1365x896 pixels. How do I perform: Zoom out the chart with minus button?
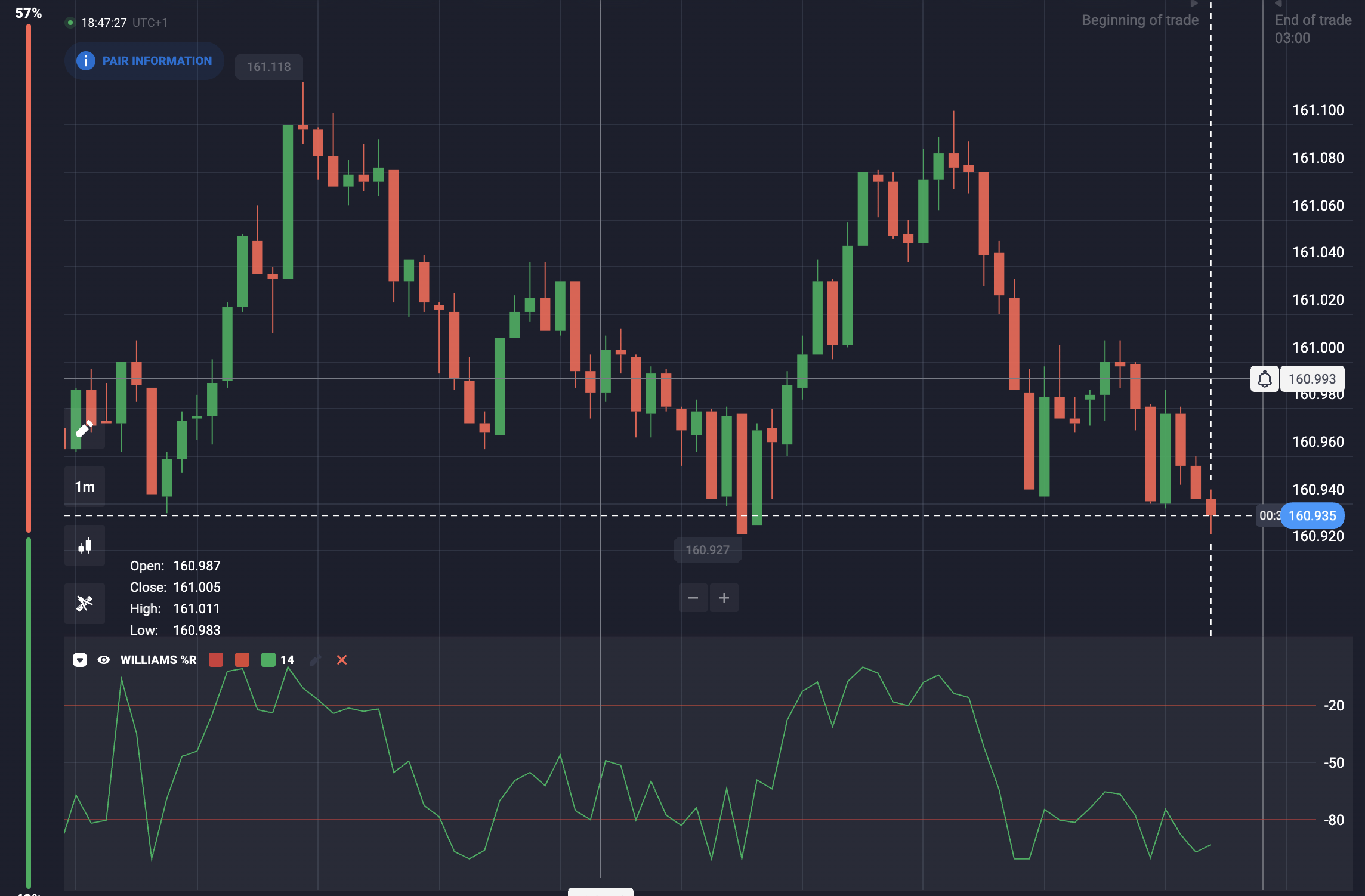coord(693,598)
